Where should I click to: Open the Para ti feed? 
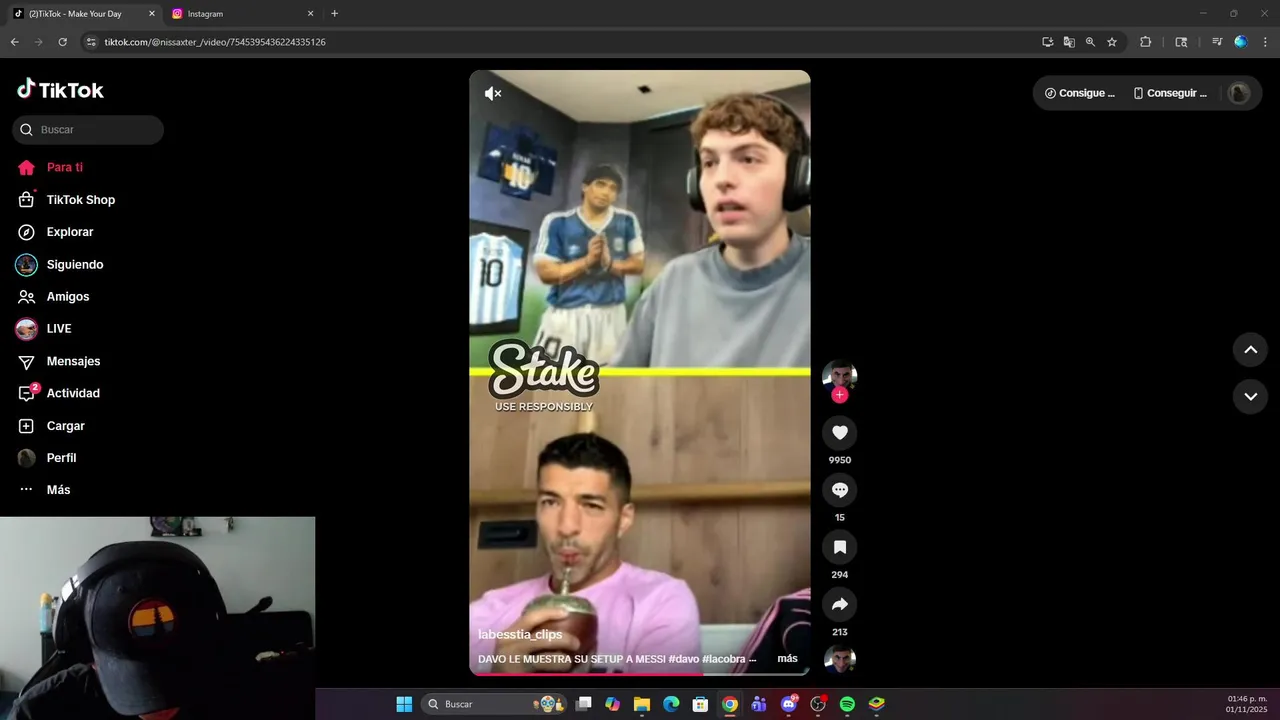coord(50,167)
